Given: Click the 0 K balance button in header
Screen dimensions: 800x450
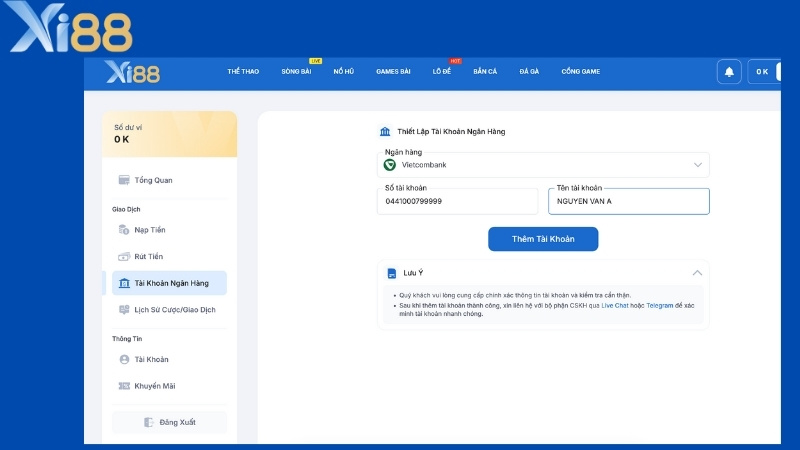Looking at the screenshot, I should tap(763, 72).
